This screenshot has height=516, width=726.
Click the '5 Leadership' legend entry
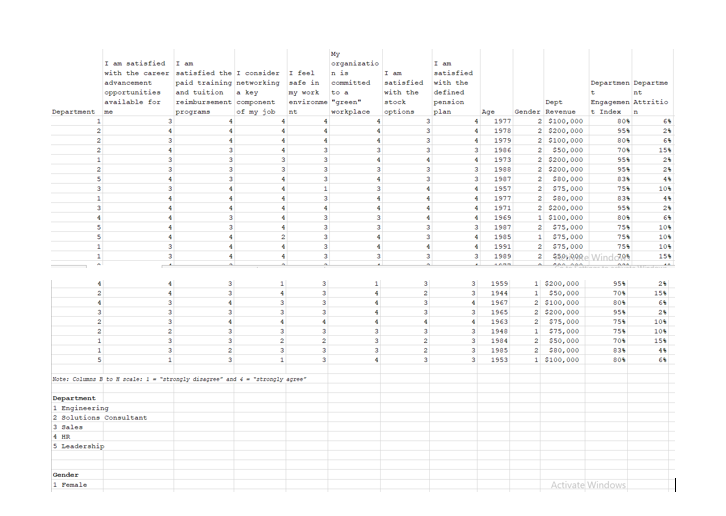[78, 446]
